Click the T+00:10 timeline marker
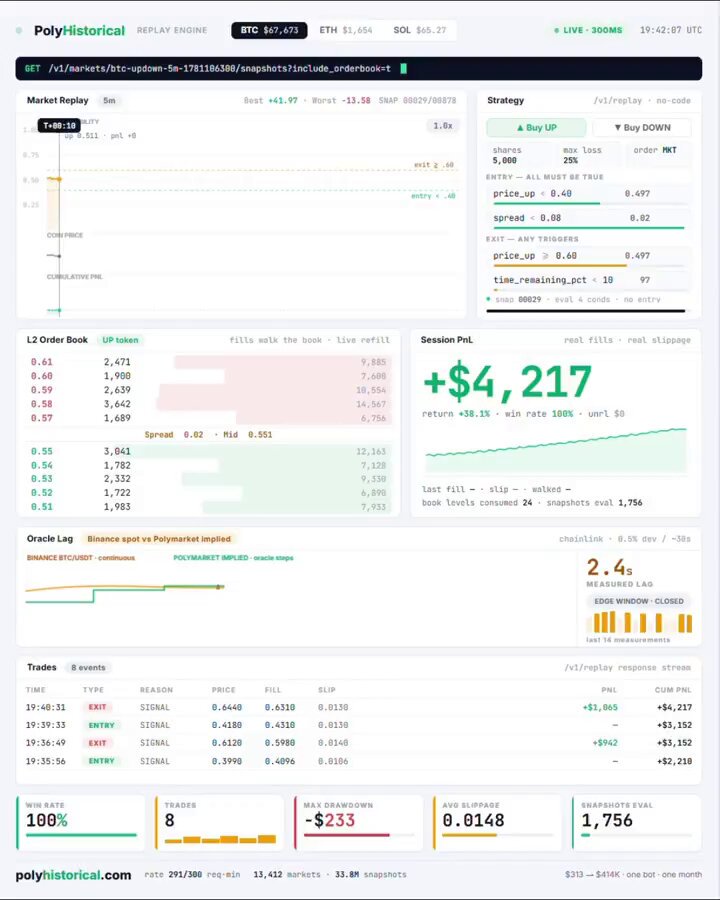The height and width of the screenshot is (900, 720). point(59,125)
